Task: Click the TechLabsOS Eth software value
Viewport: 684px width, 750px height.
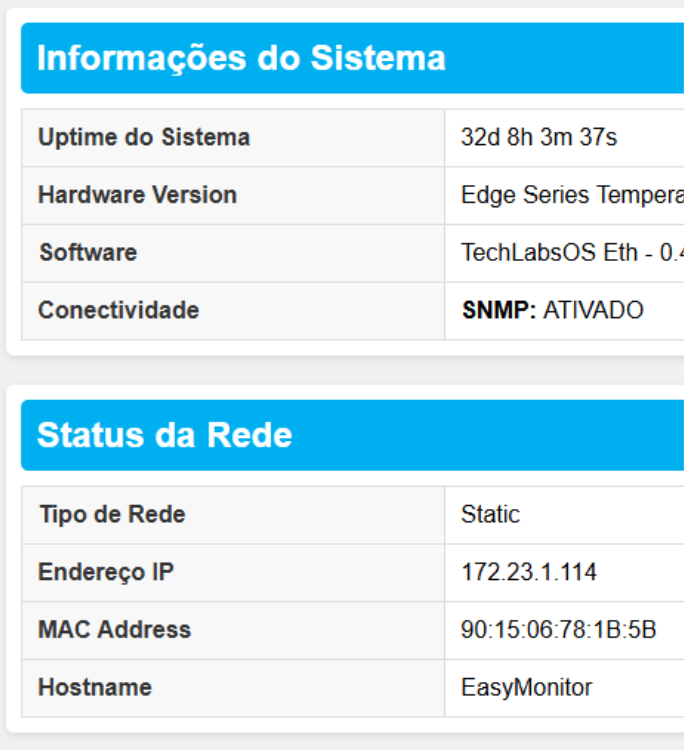Action: click(x=571, y=252)
